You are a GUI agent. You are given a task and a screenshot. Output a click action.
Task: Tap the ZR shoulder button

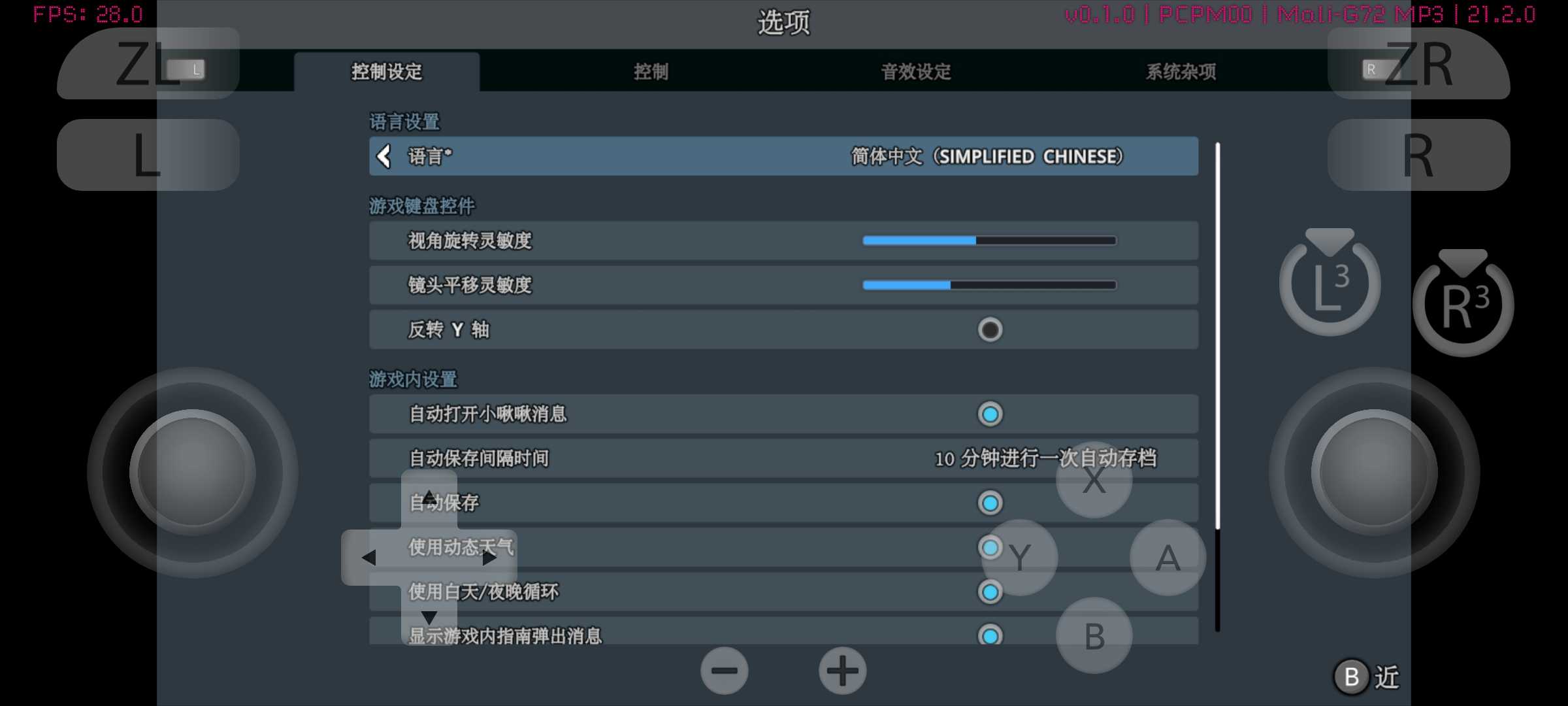(x=1418, y=63)
